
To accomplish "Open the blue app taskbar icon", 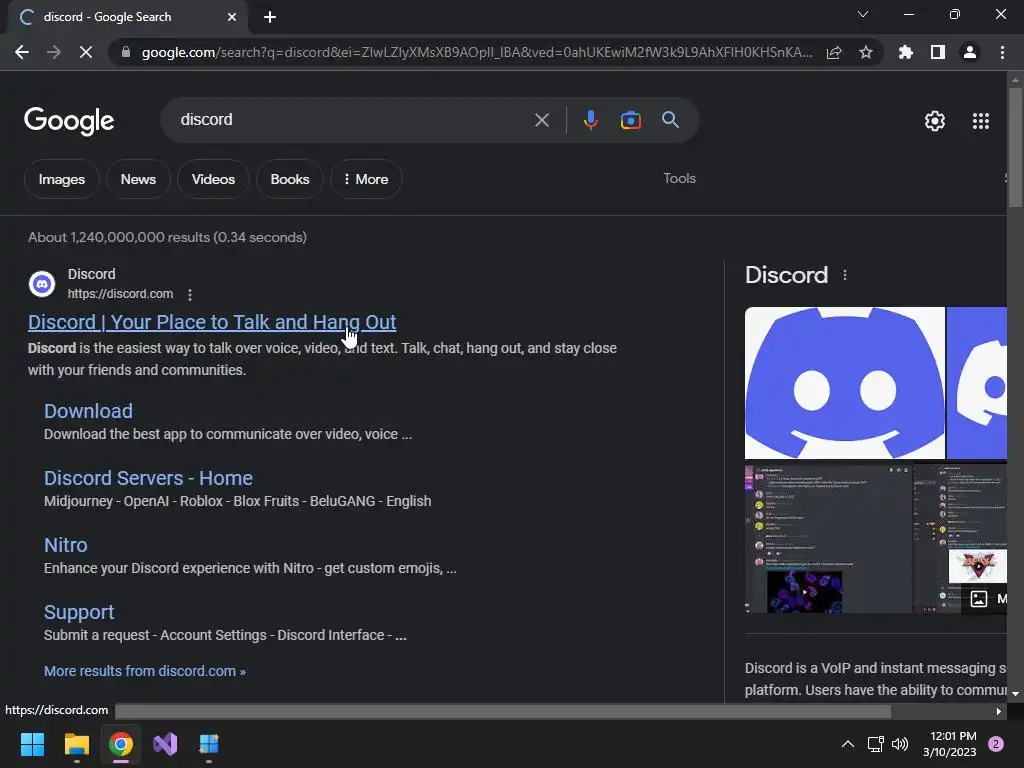I will point(209,744).
